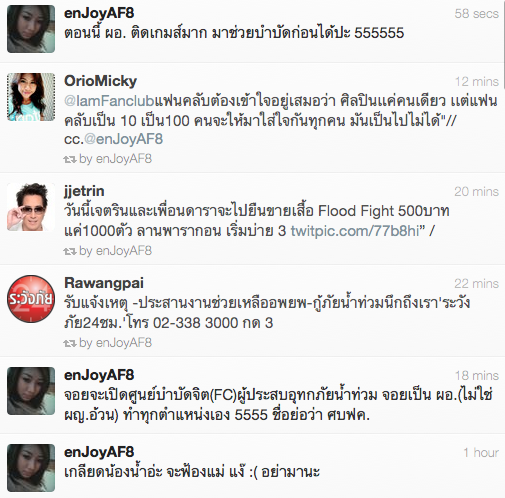This screenshot has height=498, width=505.
Task: Open the jjetrin username
Action: pyautogui.click(x=84, y=191)
